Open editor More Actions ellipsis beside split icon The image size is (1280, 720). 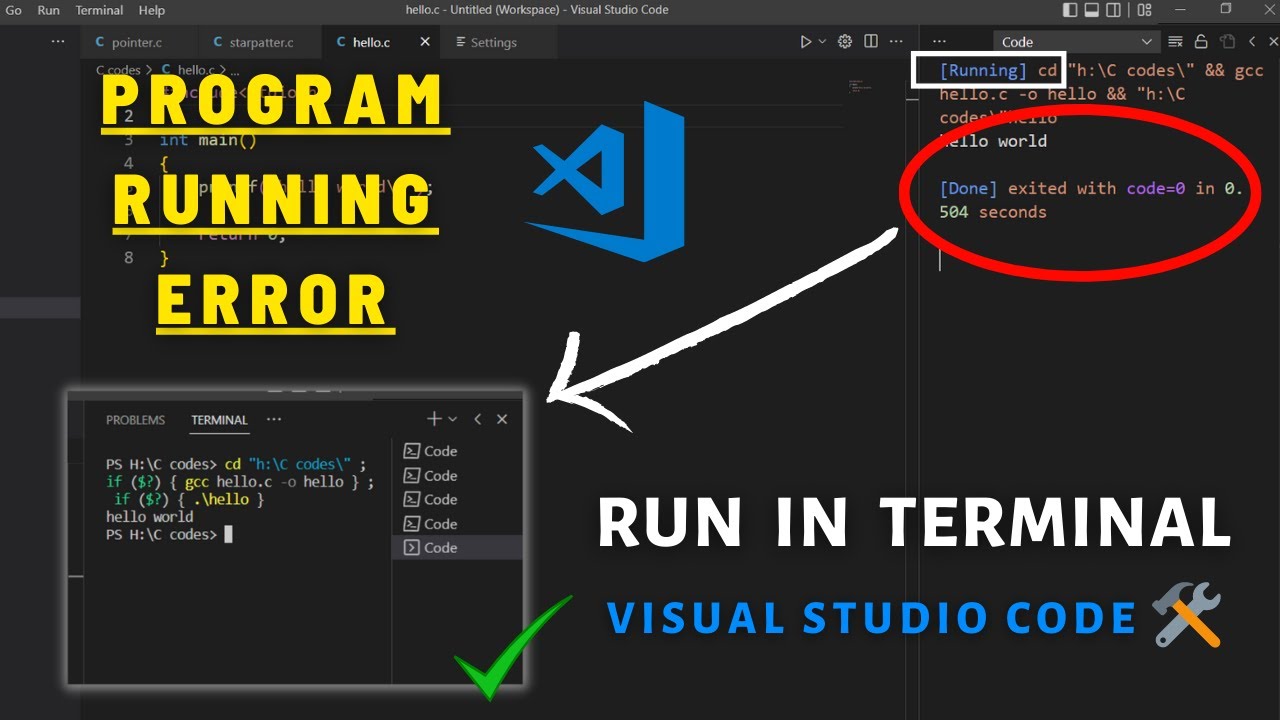[896, 42]
